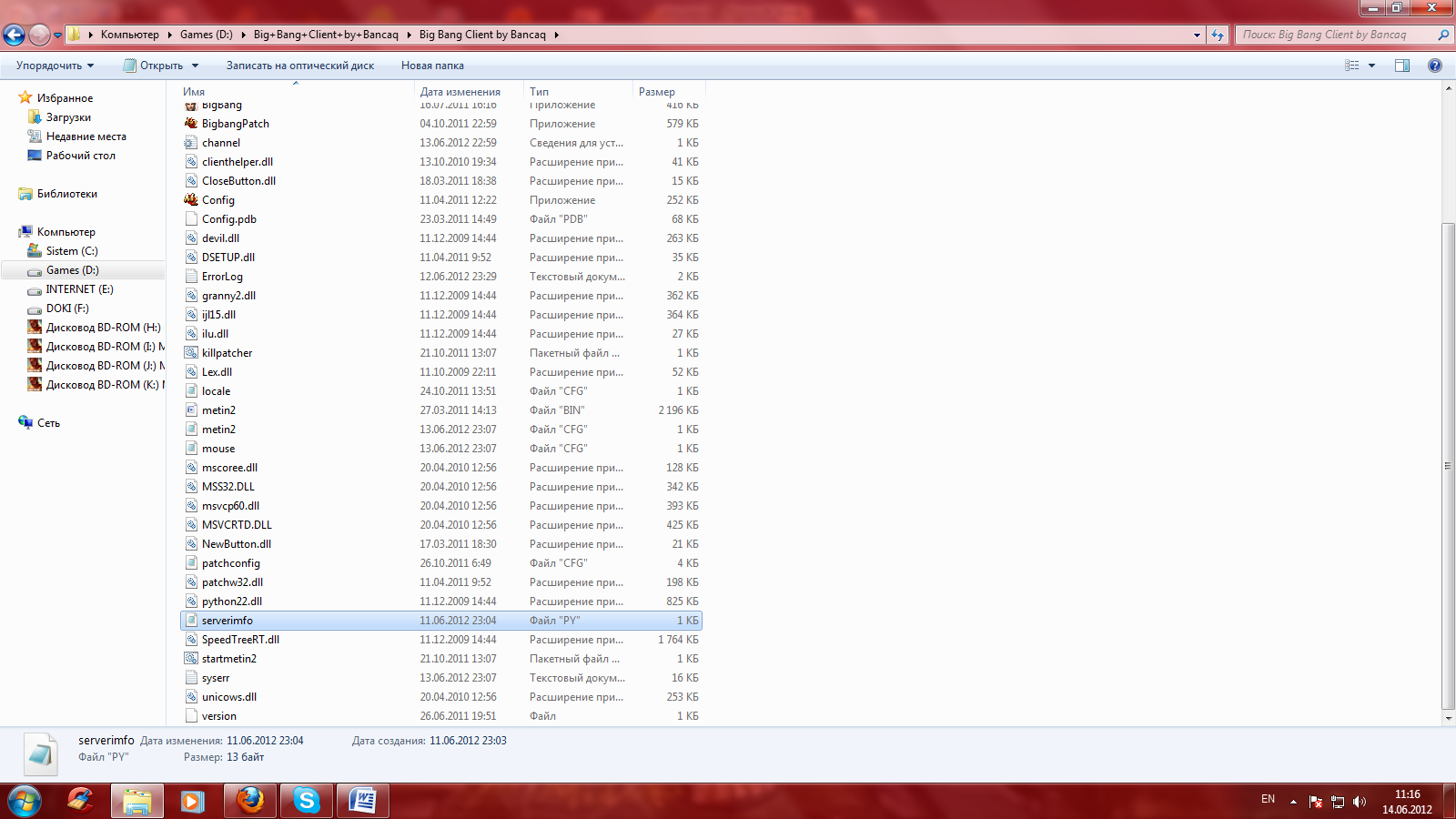Select file SpeedTreeRT.dll
The width and height of the screenshot is (1456, 819).
pos(240,640)
